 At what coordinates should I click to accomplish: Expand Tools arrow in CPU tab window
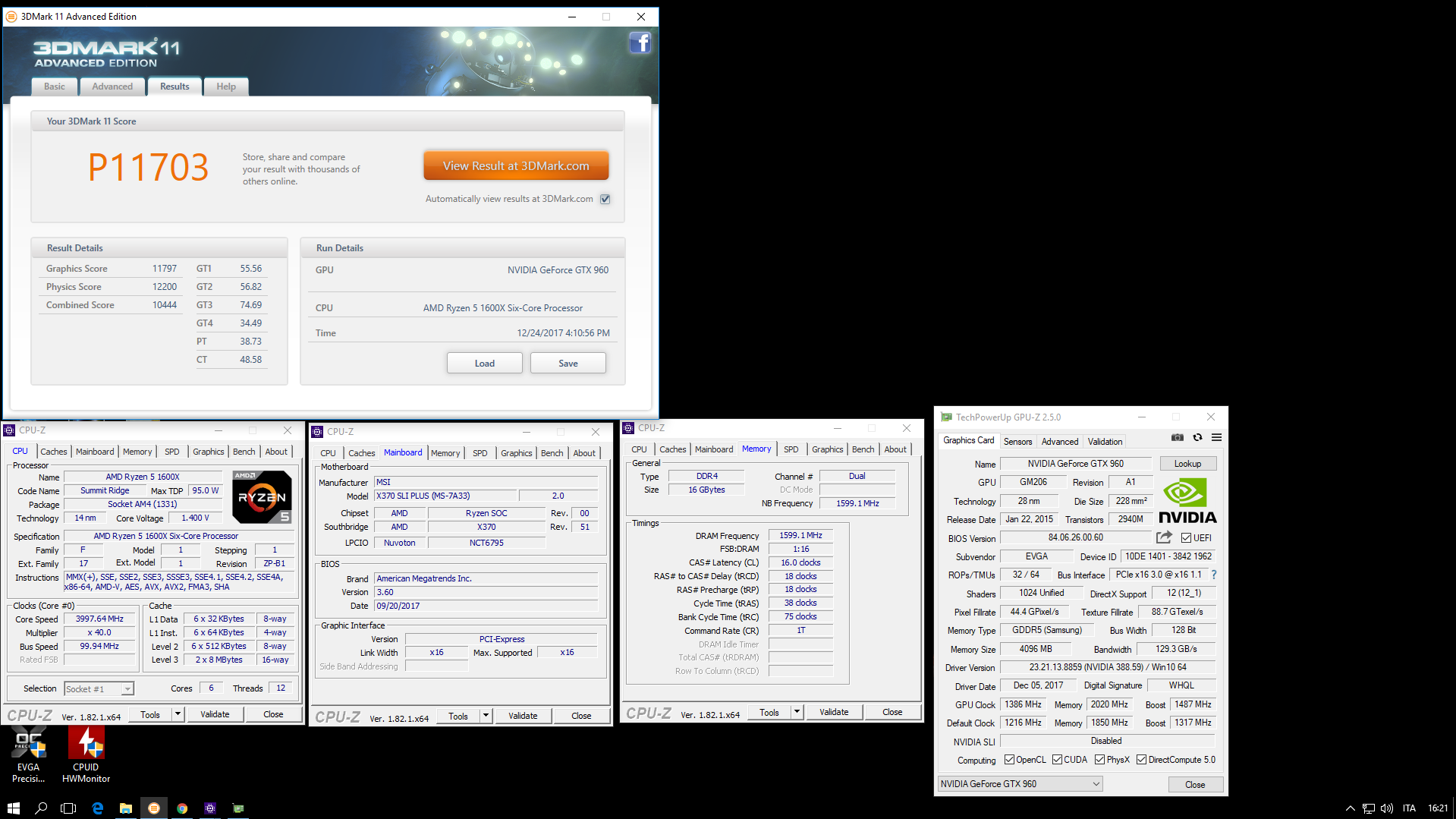click(x=178, y=714)
